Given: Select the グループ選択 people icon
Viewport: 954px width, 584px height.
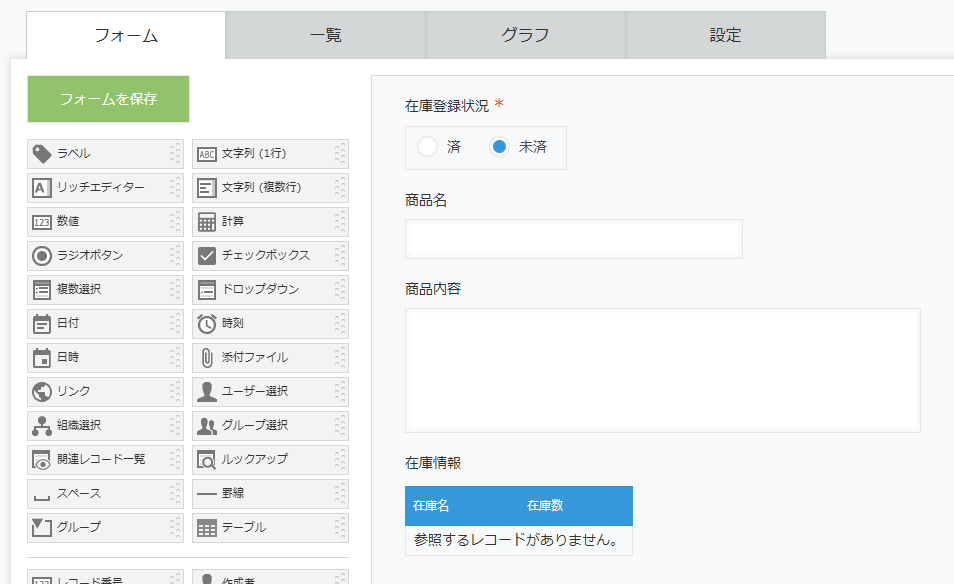Looking at the screenshot, I should (207, 426).
